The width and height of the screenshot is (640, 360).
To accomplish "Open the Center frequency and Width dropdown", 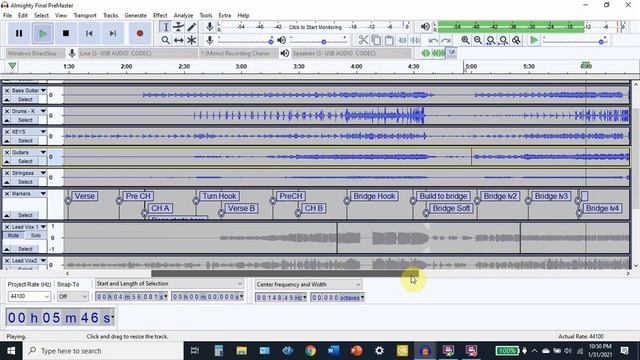I will coord(308,284).
